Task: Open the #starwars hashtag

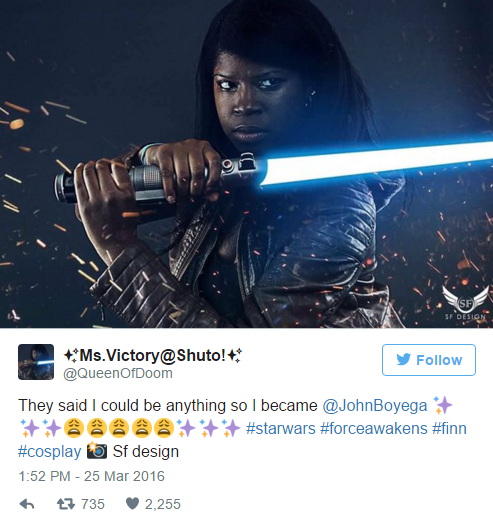Action: [281, 428]
